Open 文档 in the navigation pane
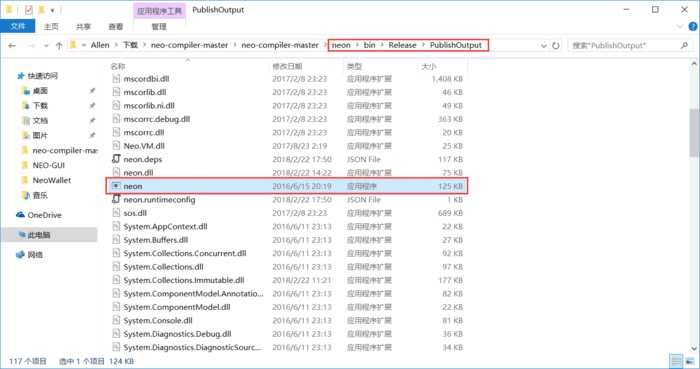The image size is (700, 369). [x=40, y=121]
